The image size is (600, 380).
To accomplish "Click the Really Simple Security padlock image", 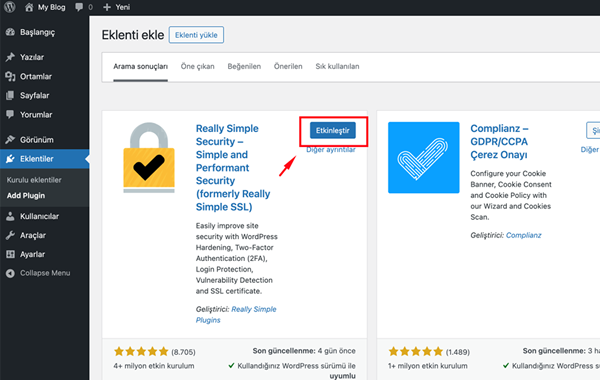I will [149, 158].
